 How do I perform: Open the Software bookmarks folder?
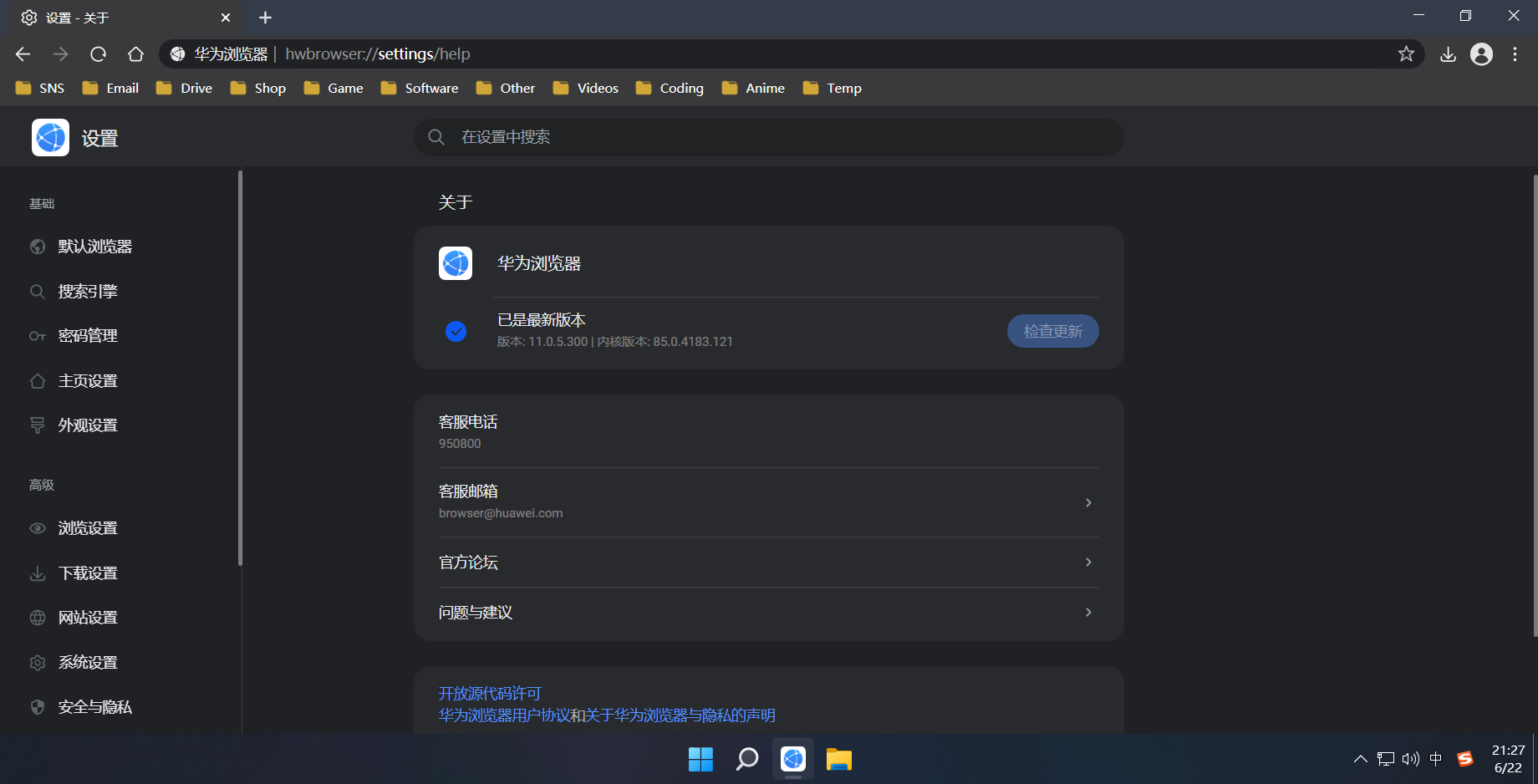pyautogui.click(x=420, y=88)
